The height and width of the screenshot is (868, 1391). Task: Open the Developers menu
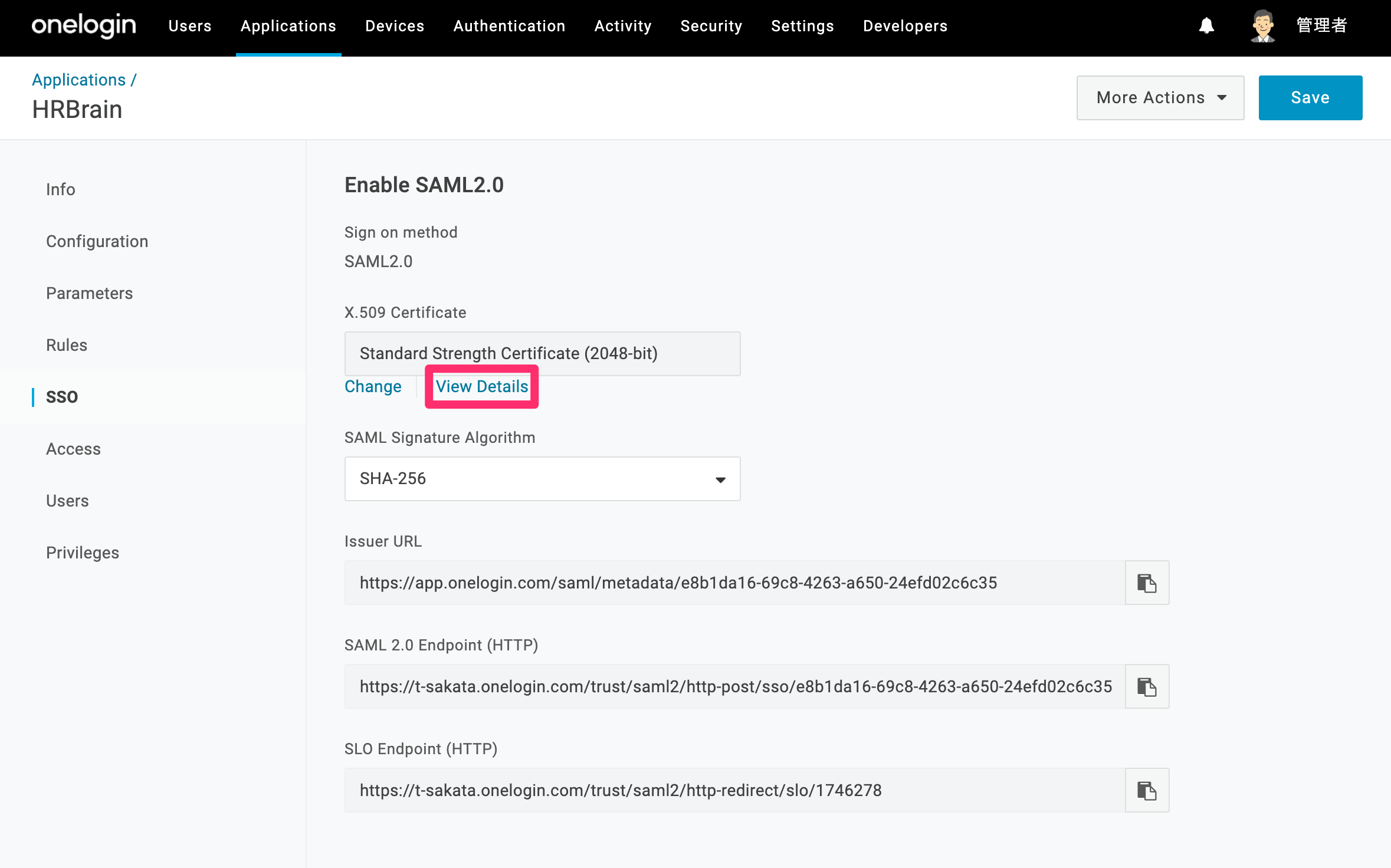905,26
